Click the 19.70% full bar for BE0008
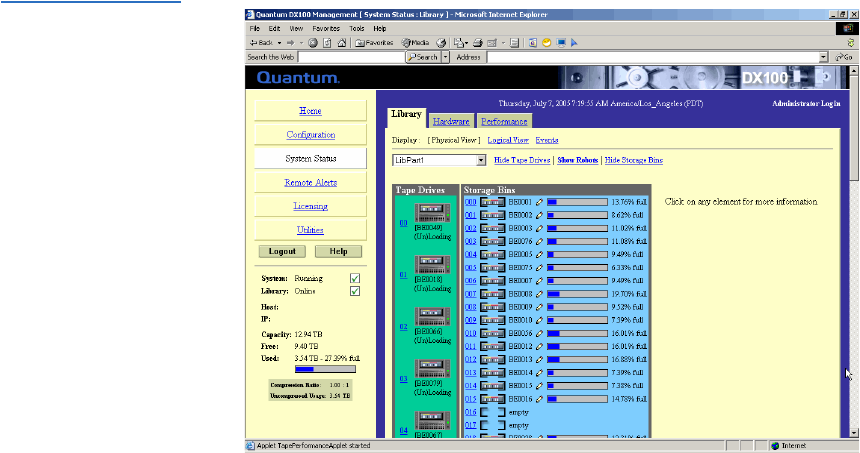Image resolution: width=860 pixels, height=453 pixels. (x=578, y=294)
